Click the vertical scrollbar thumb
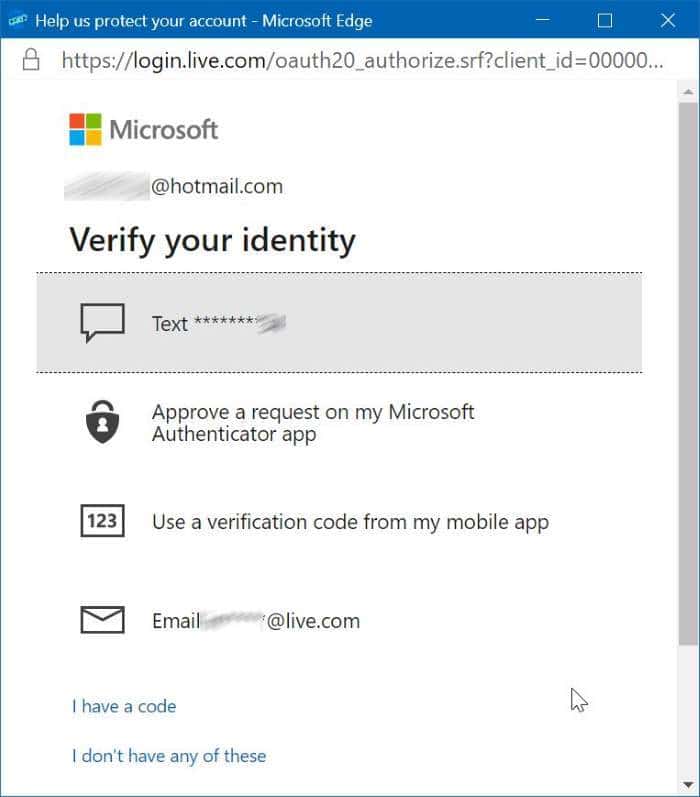Screen dimensions: 700x797 click(x=688, y=374)
